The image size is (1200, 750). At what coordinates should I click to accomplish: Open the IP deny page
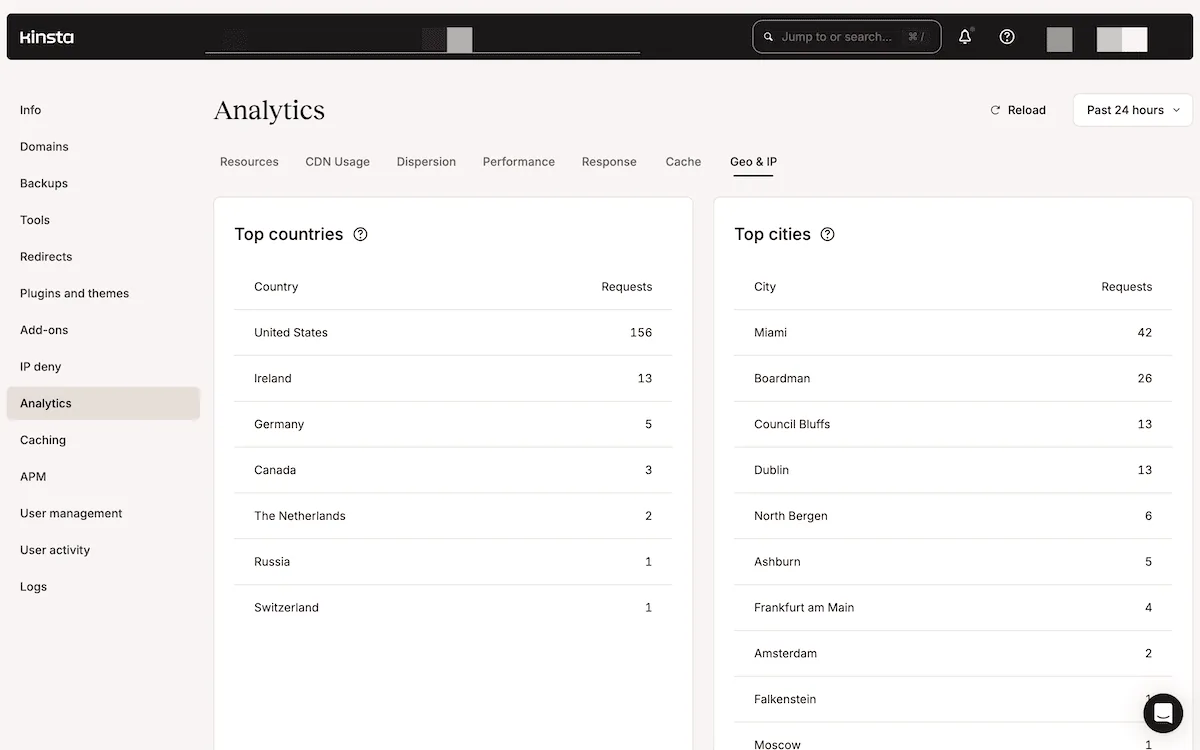[x=38, y=366]
